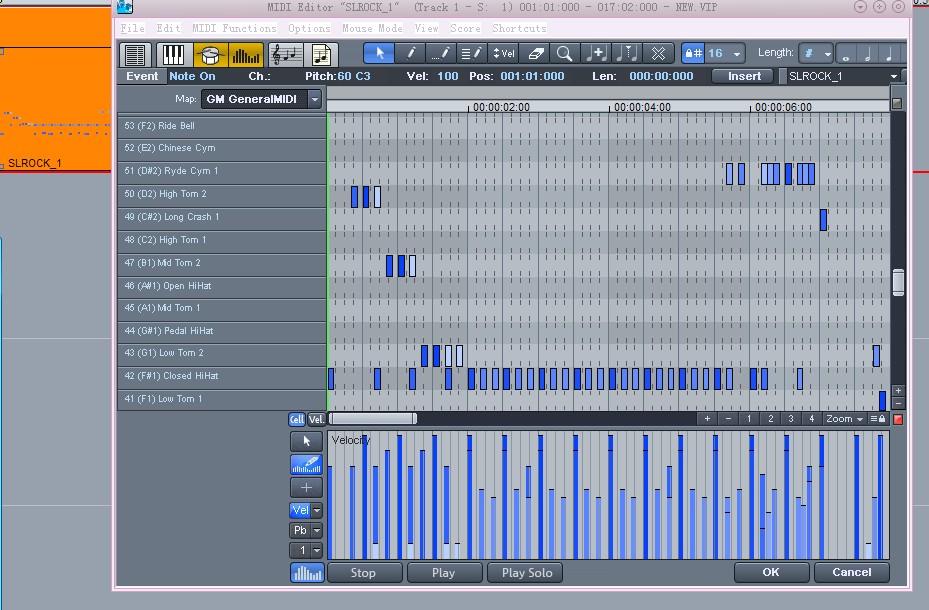Open the Shortcuts menu
The height and width of the screenshot is (610, 929).
519,28
